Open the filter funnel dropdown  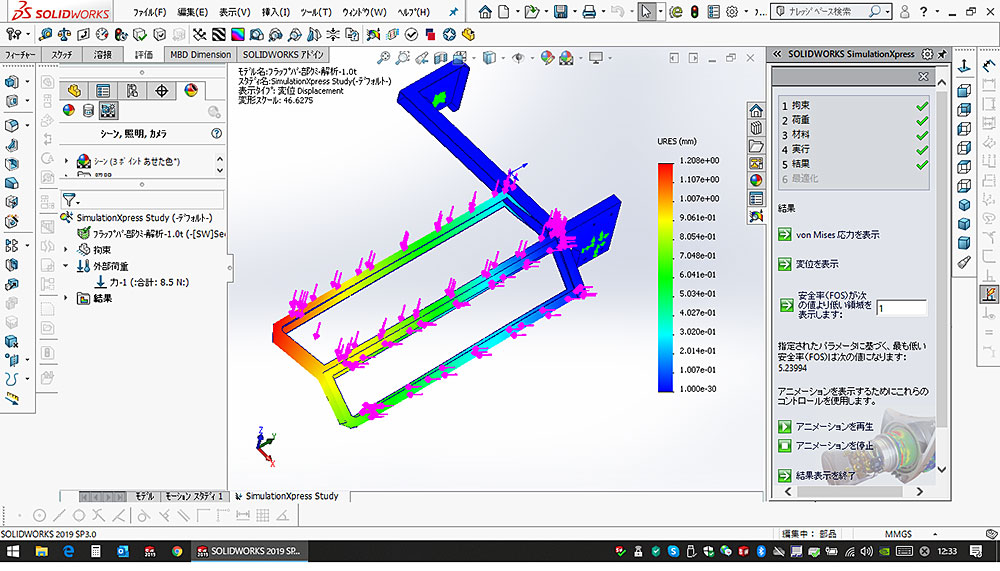71,200
